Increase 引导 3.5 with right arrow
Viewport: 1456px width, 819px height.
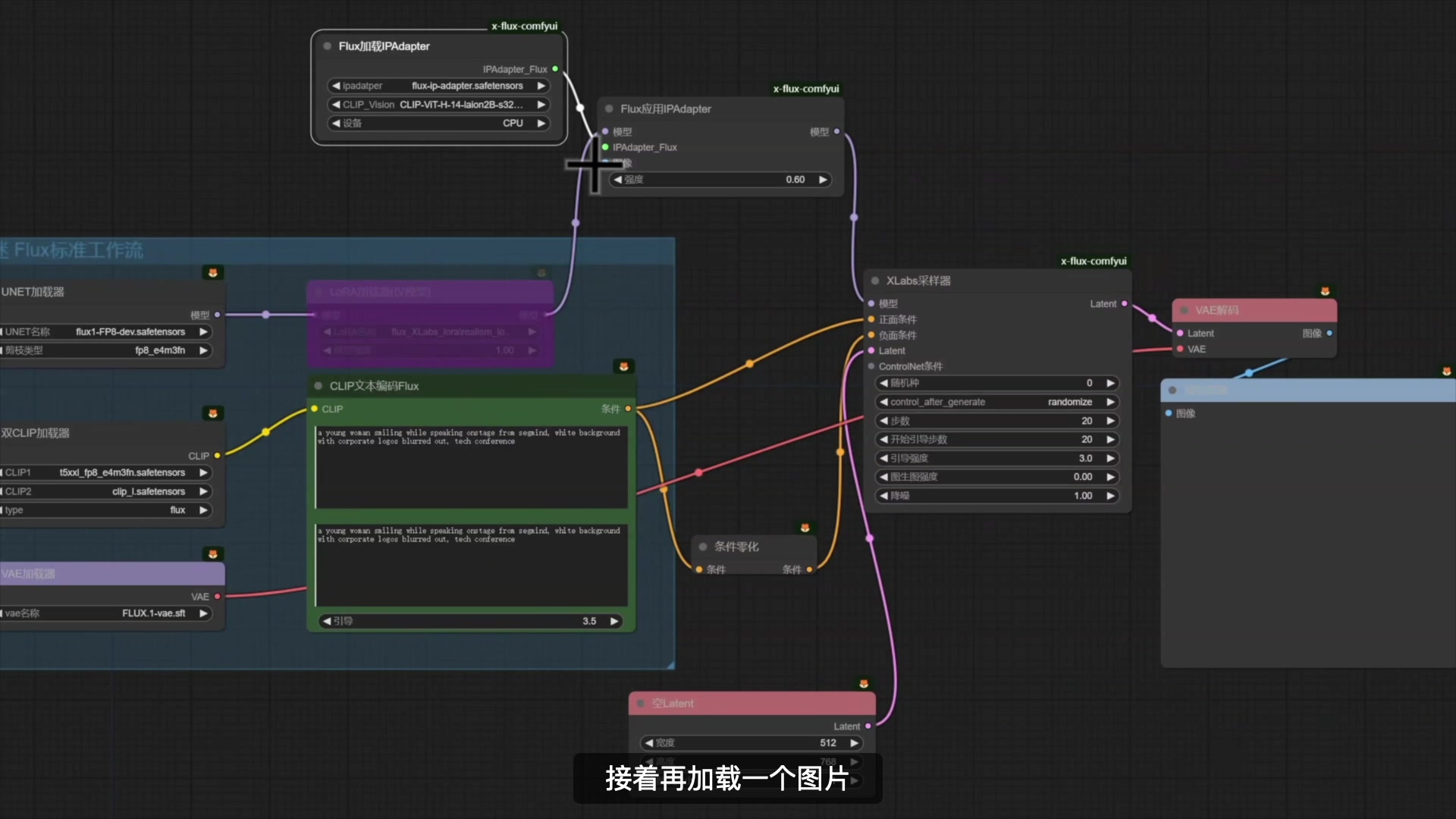pos(614,621)
